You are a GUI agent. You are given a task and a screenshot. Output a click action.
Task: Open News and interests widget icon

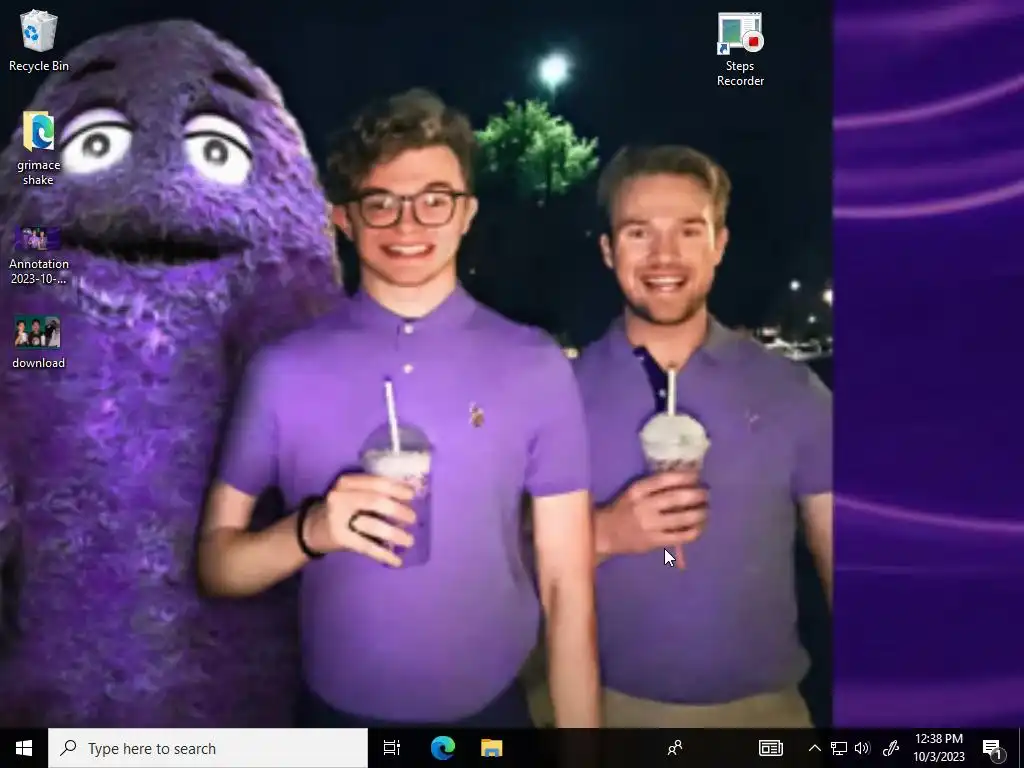click(771, 748)
